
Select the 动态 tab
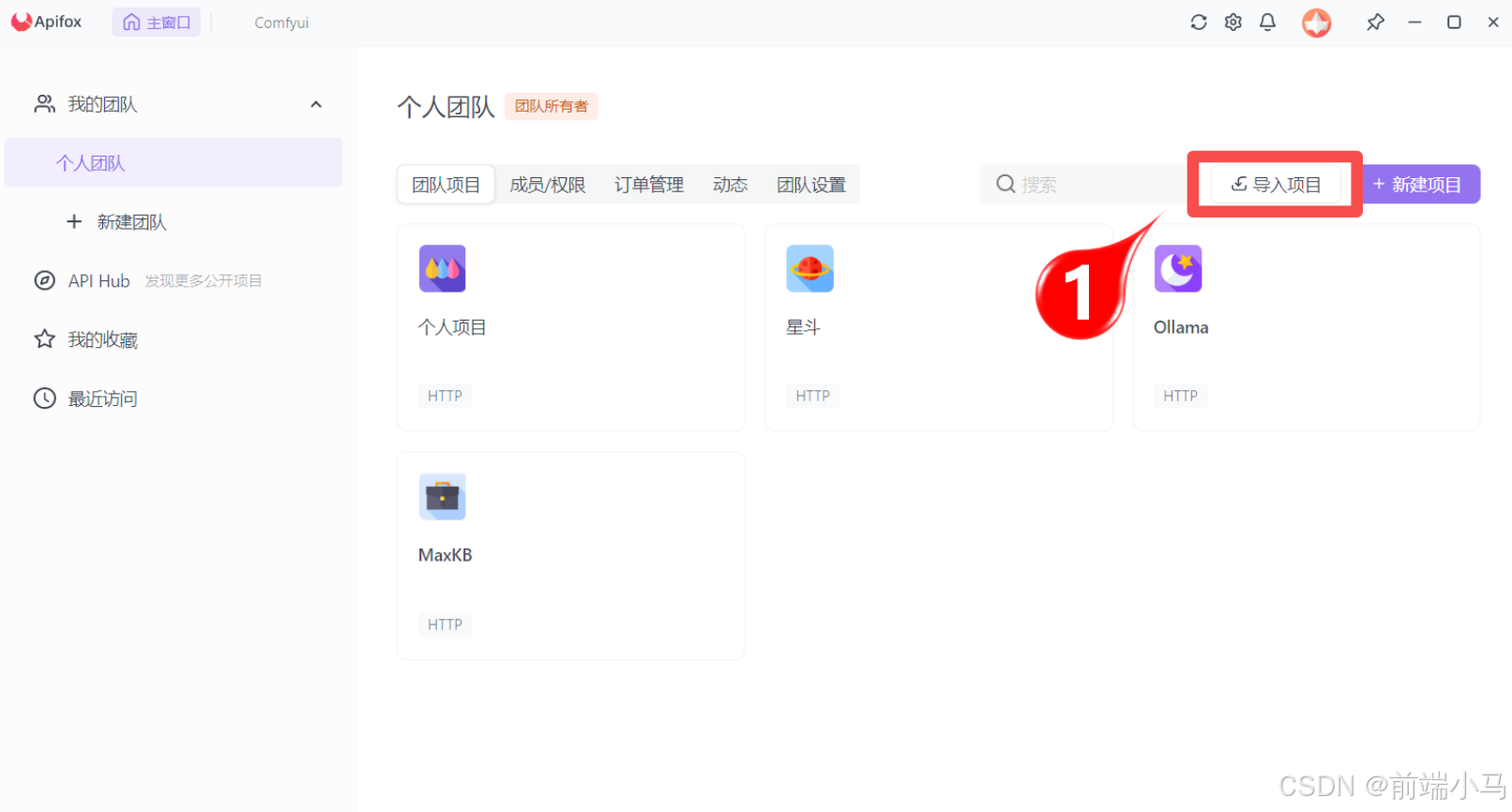[x=730, y=185]
